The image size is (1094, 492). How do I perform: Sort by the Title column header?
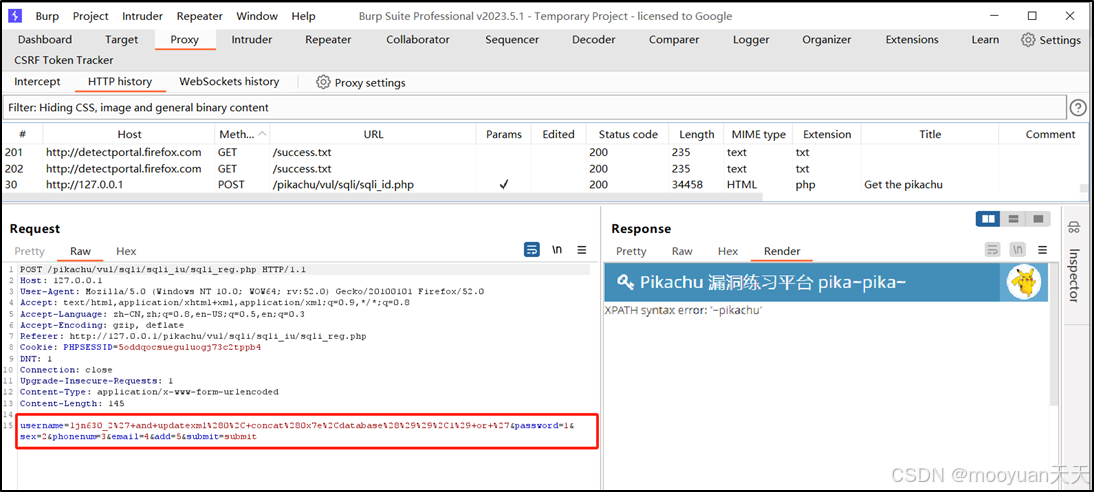pyautogui.click(x=930, y=134)
